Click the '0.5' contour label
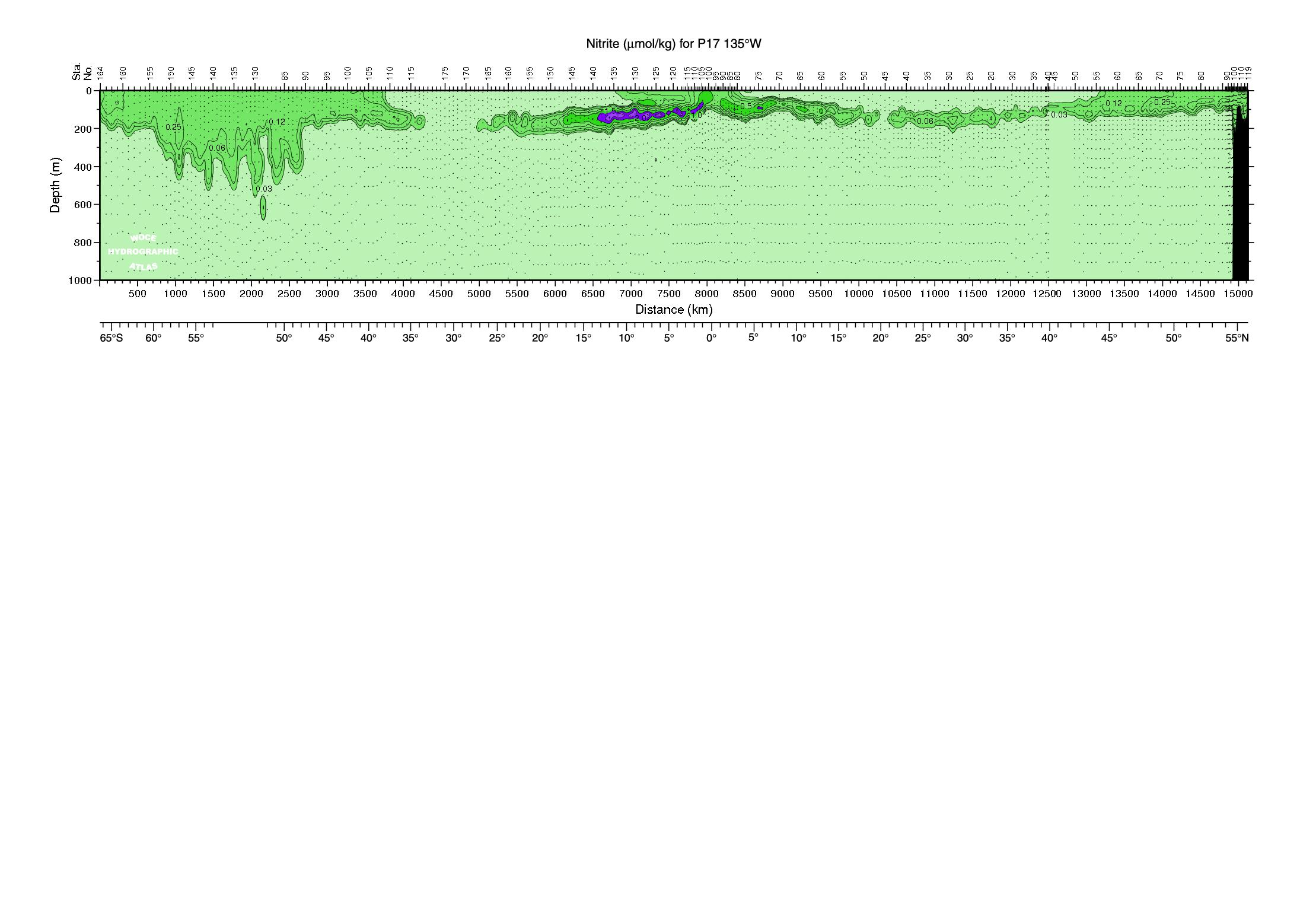The width and height of the screenshot is (1316, 898). click(x=746, y=106)
